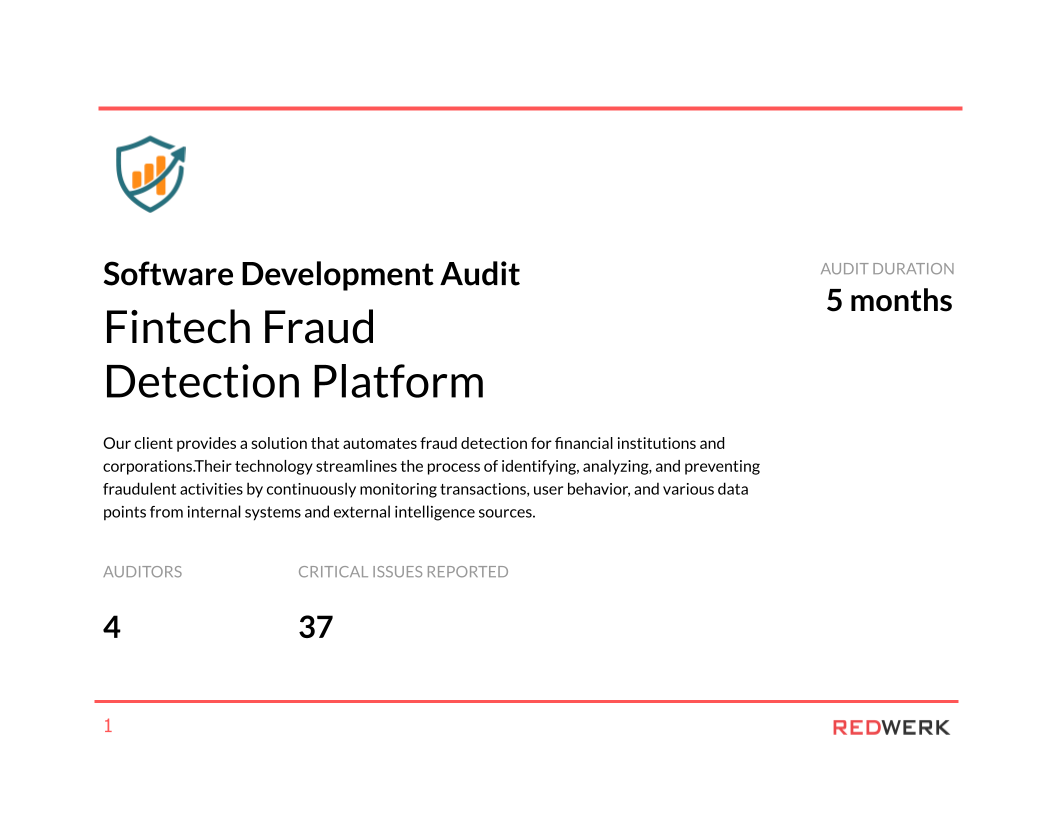The width and height of the screenshot is (1056, 816).
Task: Select the '5 months' duration value
Action: tap(889, 300)
